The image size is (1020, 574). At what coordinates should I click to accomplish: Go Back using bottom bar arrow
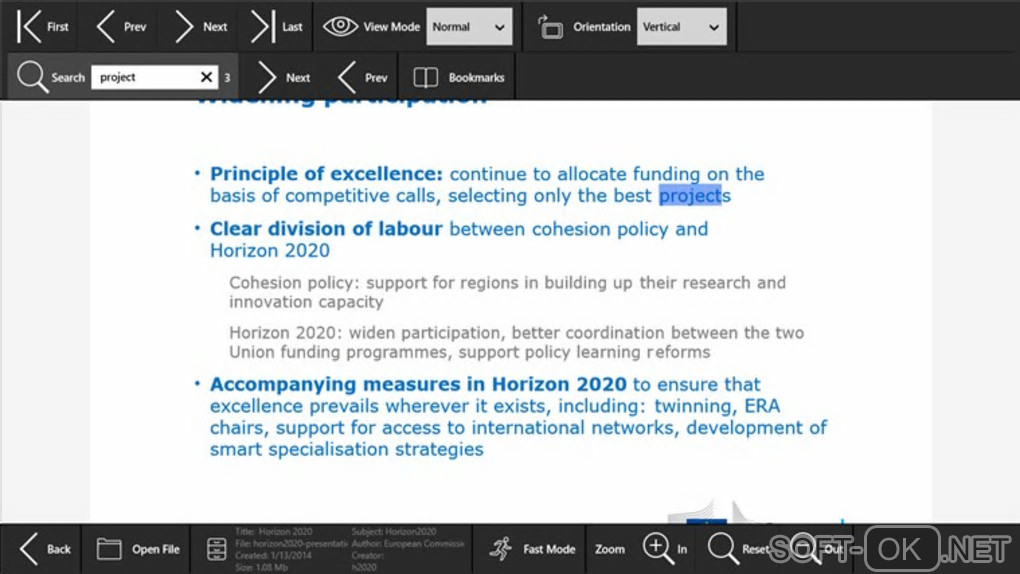(44, 549)
